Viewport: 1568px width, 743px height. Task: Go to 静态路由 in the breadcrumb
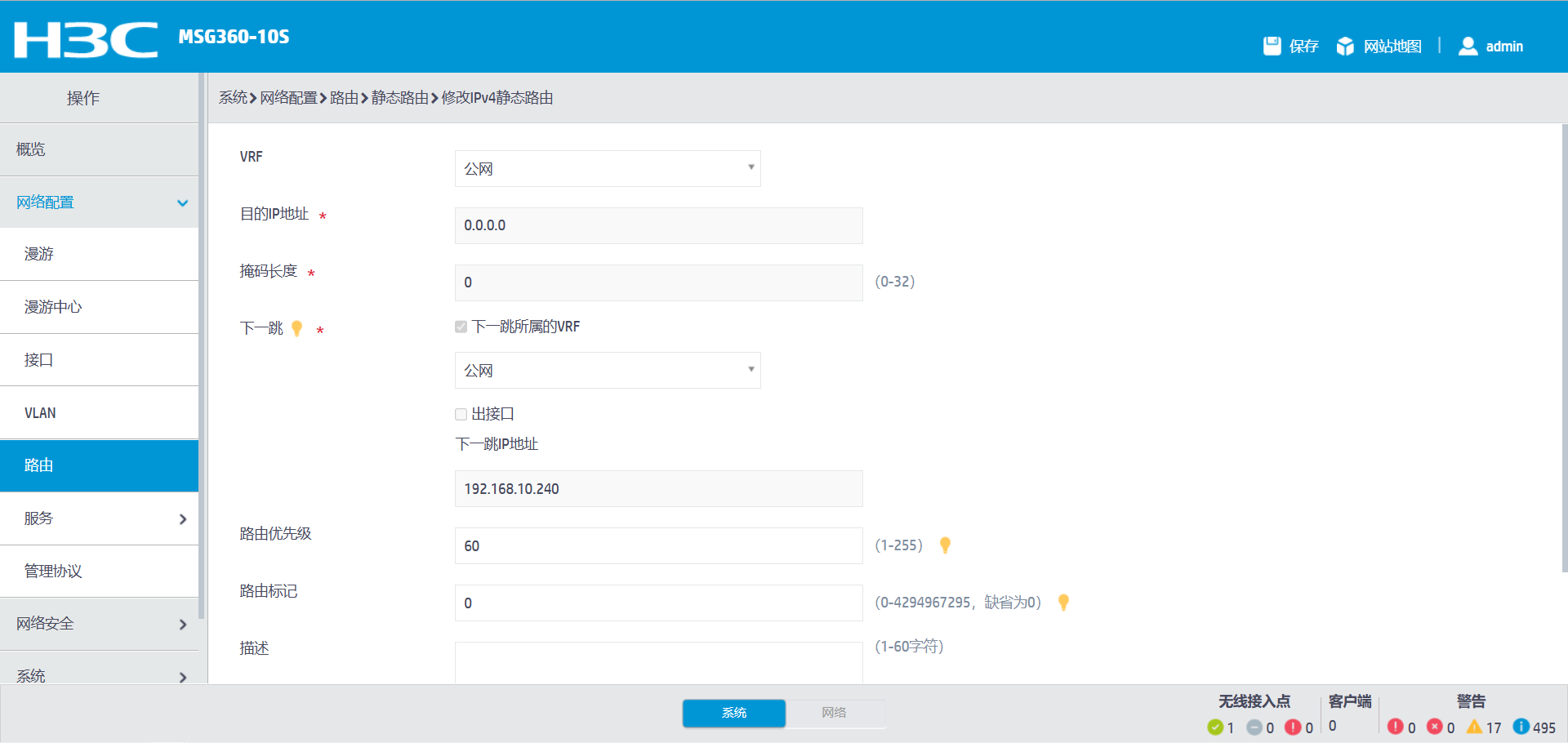pyautogui.click(x=400, y=97)
